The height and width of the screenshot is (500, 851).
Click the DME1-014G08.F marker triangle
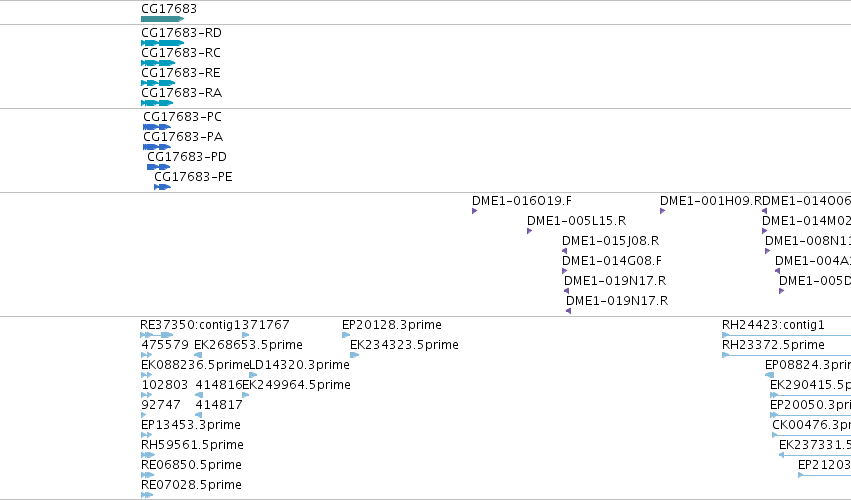tap(564, 271)
